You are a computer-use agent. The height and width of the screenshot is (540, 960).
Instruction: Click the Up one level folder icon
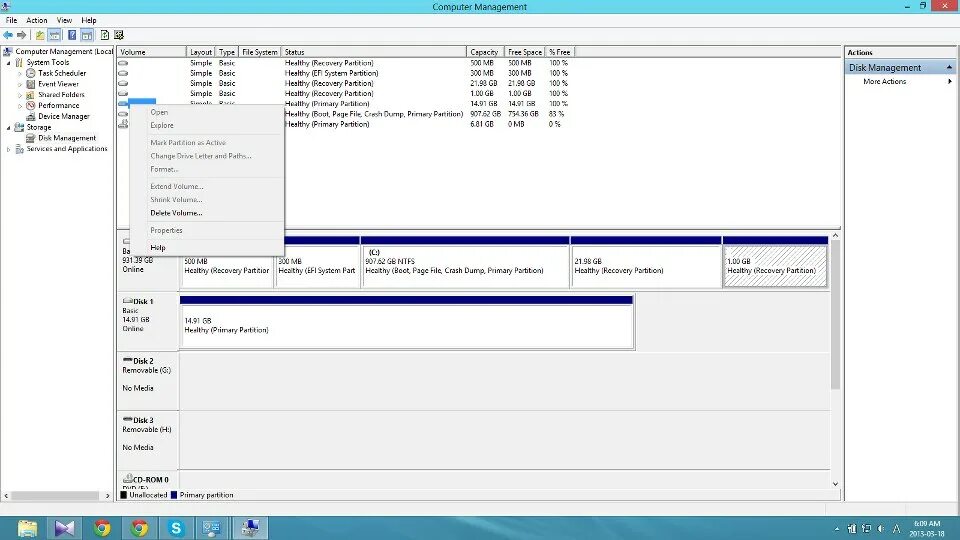40,35
